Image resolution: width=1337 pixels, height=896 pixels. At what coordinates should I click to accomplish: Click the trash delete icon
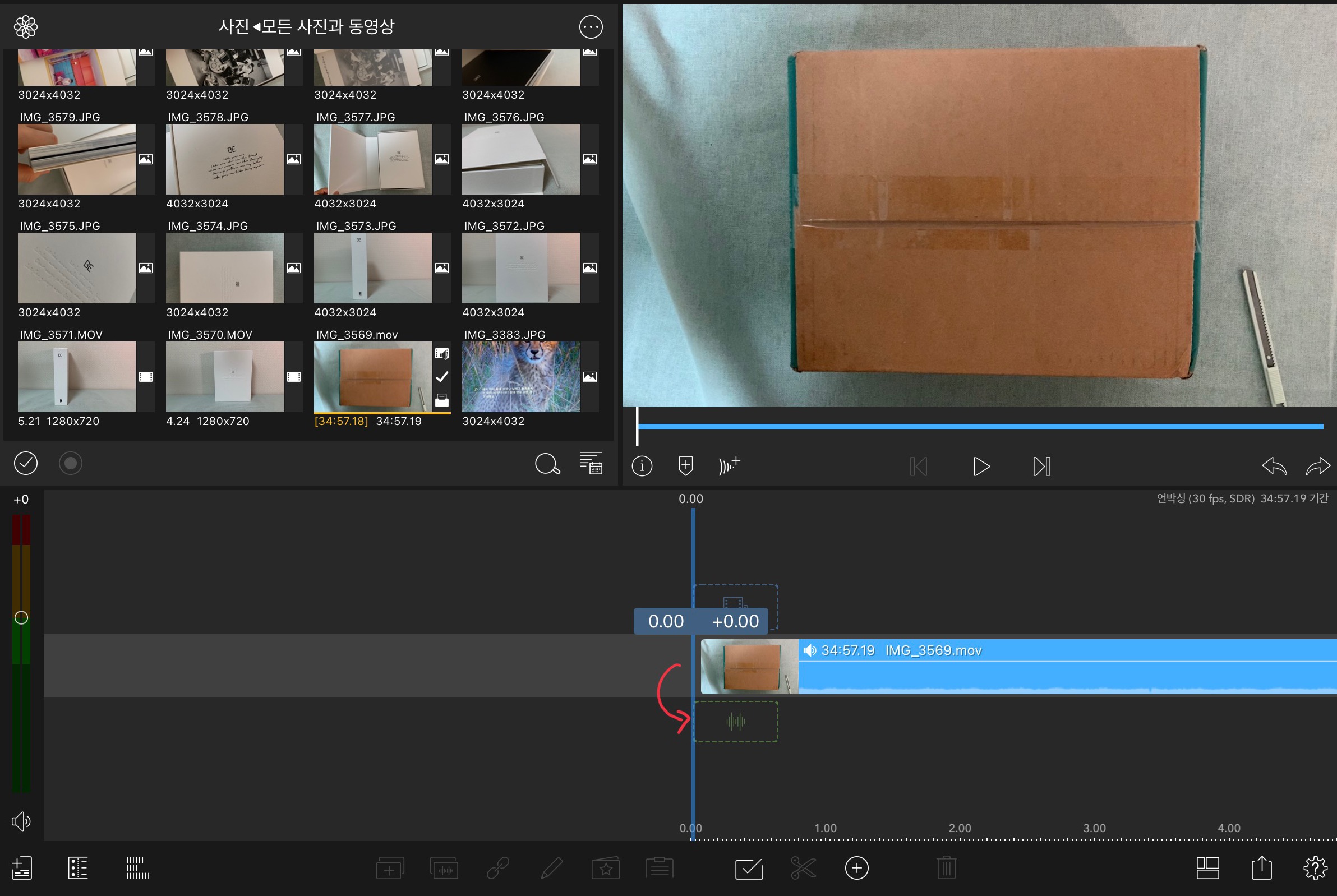point(946,868)
